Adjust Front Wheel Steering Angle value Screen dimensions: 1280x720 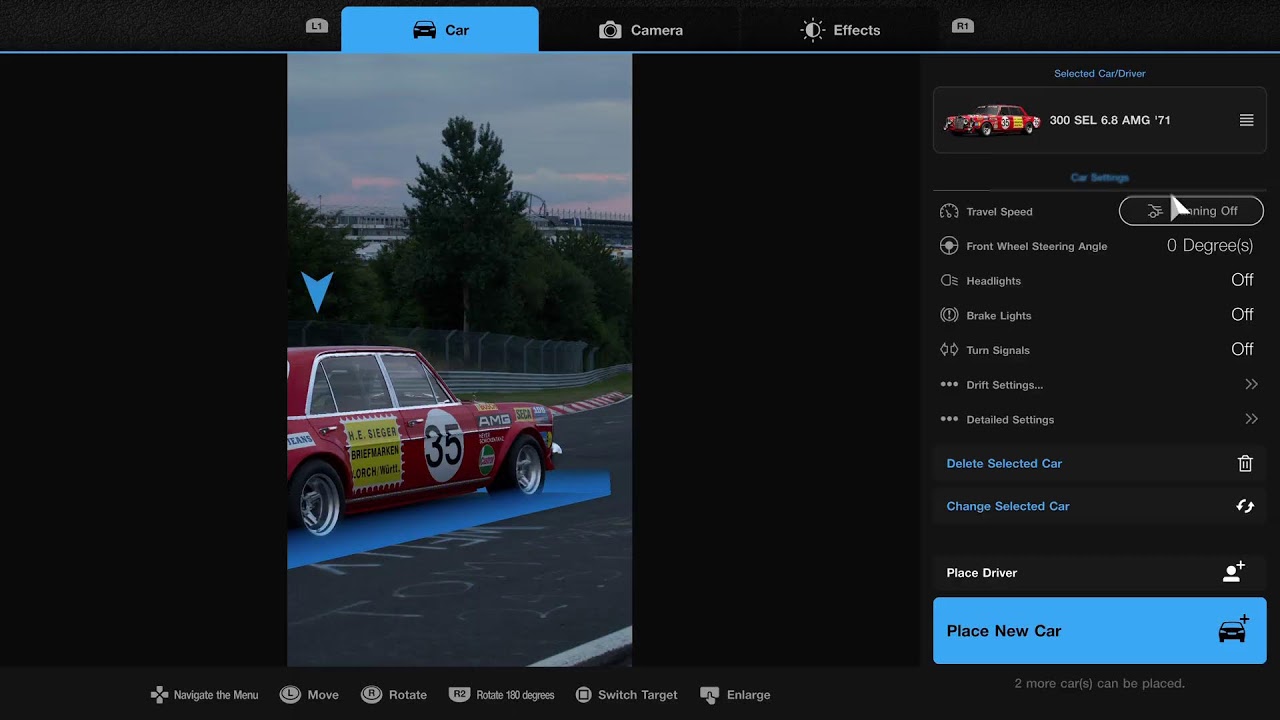pos(1209,245)
